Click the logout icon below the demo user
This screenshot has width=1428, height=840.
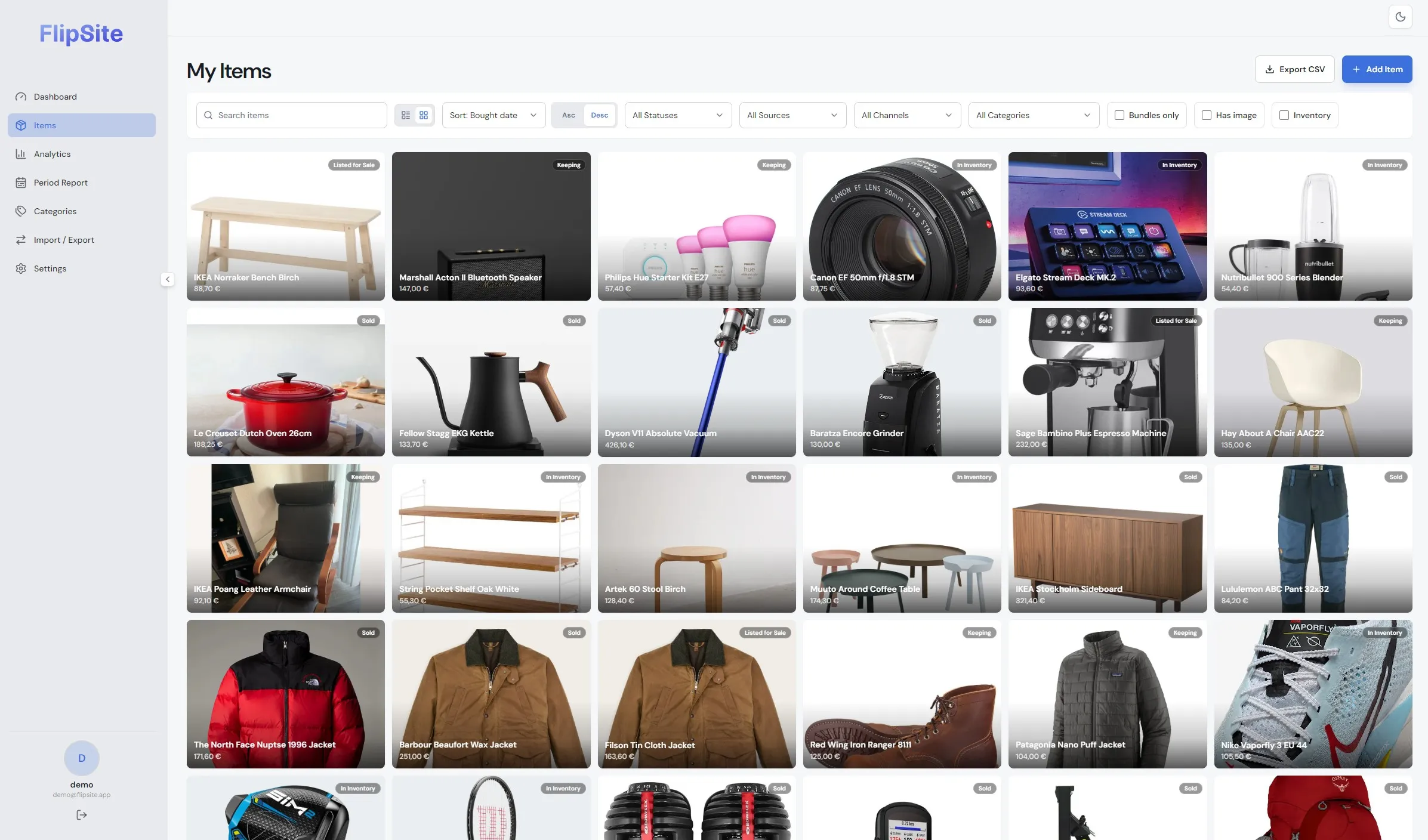[82, 815]
